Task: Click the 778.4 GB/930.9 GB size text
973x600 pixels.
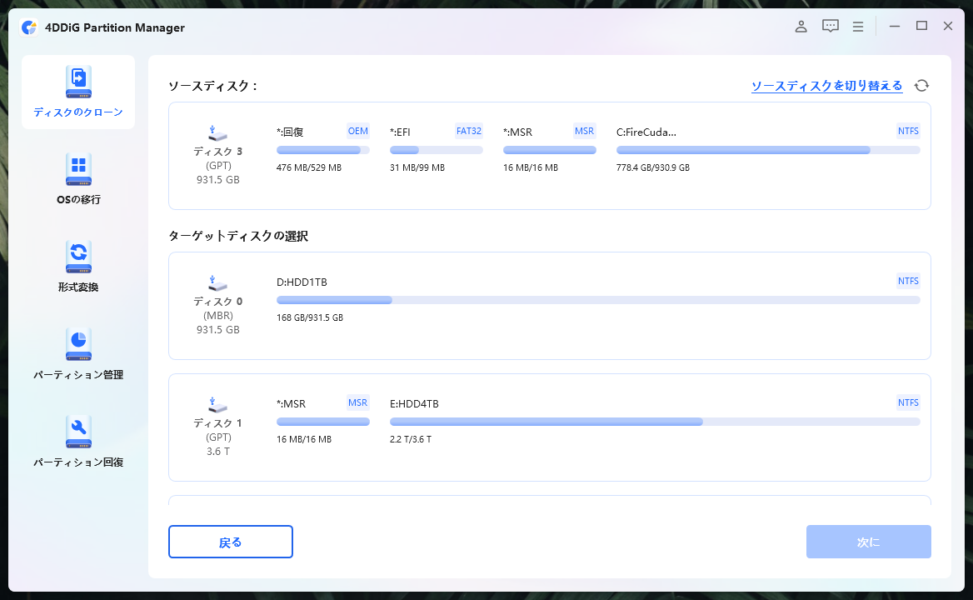Action: [653, 168]
